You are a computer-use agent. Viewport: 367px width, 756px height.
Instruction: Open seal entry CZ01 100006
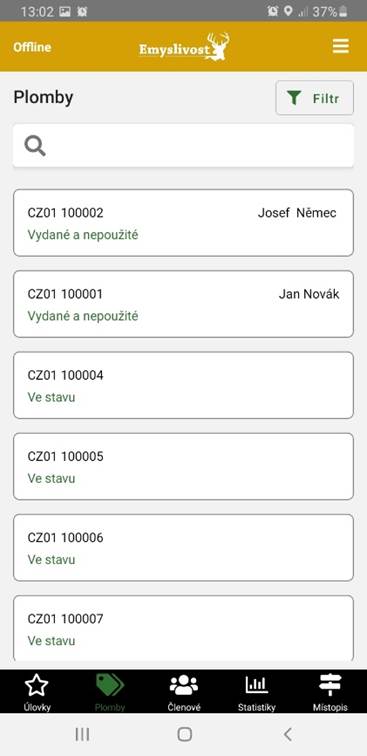click(183, 548)
